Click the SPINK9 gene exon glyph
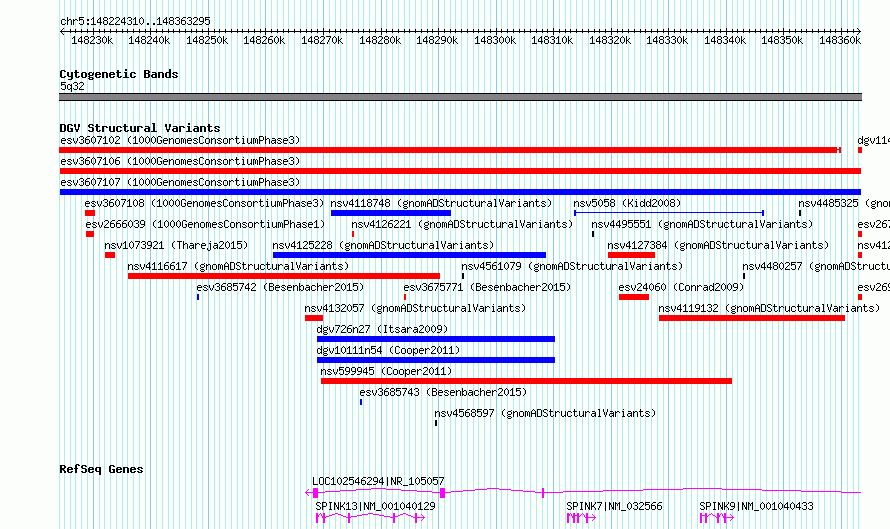Viewport: 890px width, 529px height. point(717,518)
